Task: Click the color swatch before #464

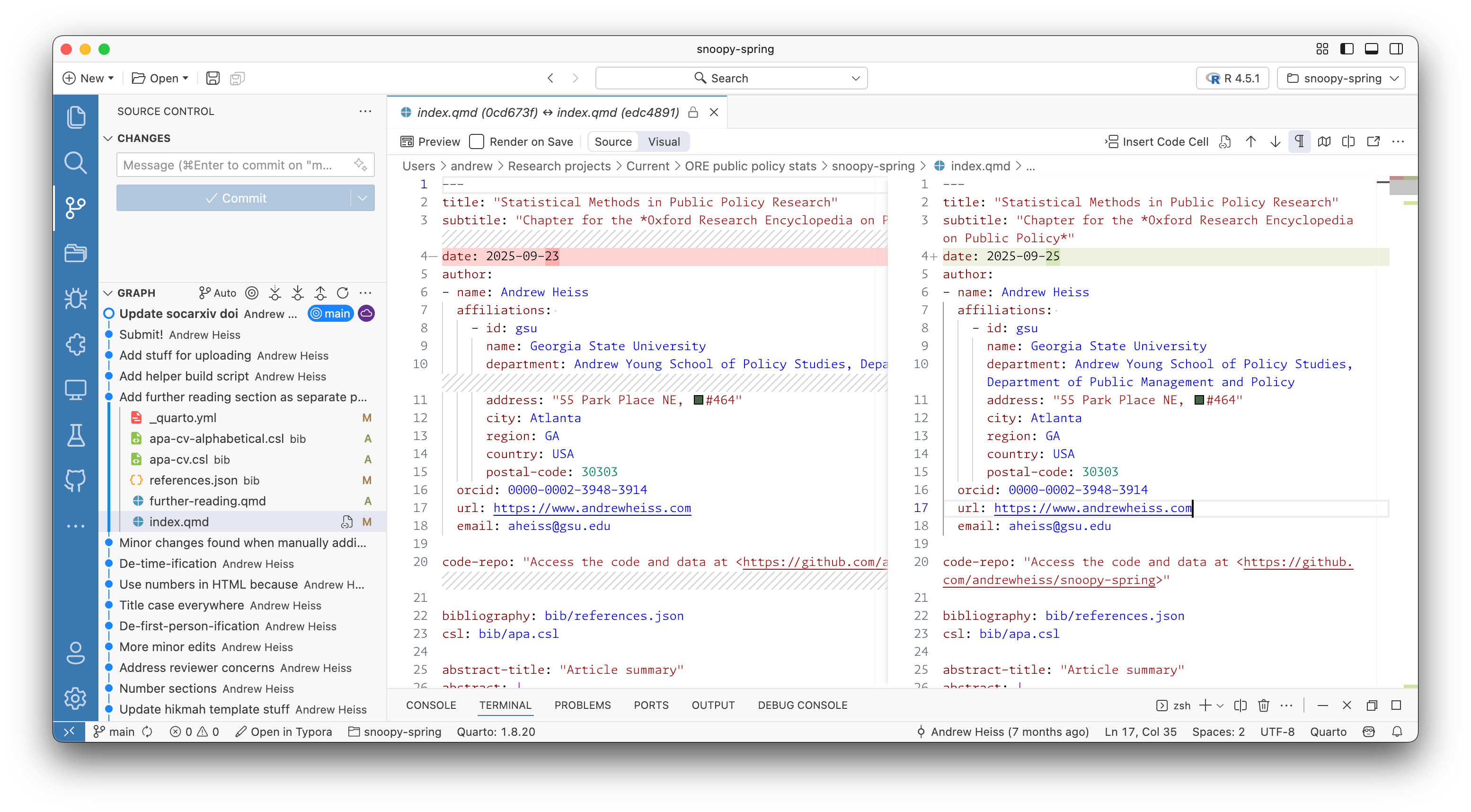Action: coord(698,400)
